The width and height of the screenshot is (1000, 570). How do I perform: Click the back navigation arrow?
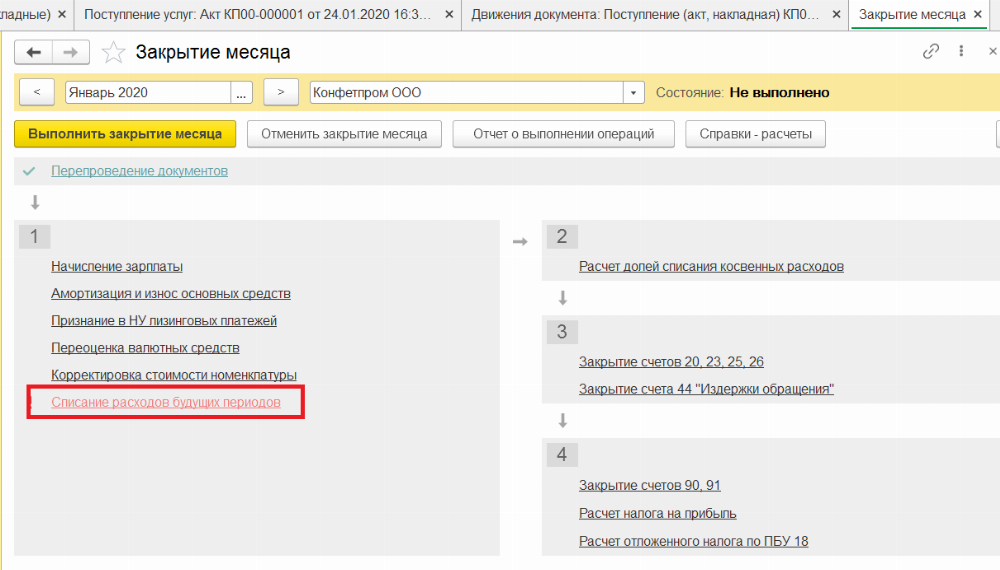pyautogui.click(x=35, y=53)
